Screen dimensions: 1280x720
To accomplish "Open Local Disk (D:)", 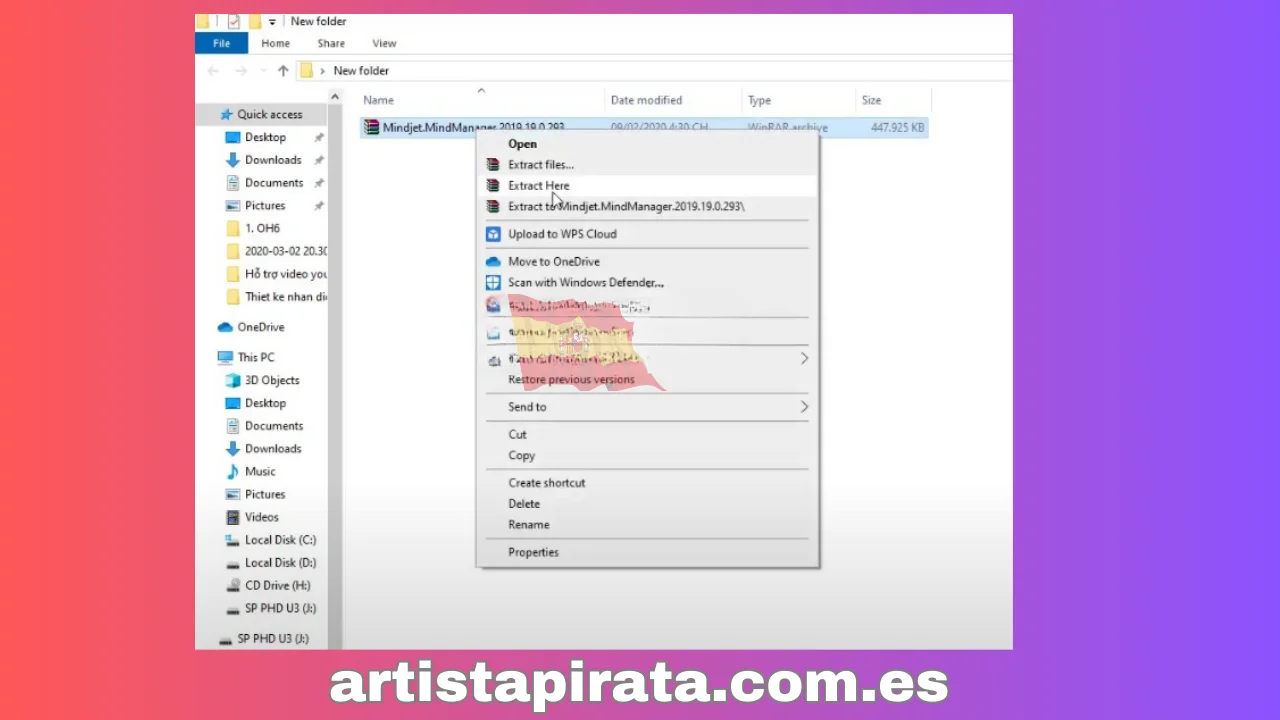I will click(x=280, y=563).
